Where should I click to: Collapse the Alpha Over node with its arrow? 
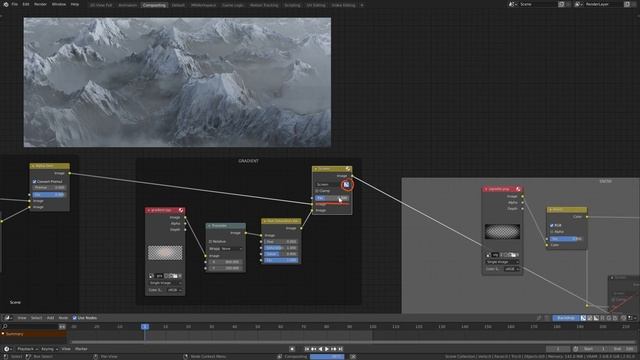pyautogui.click(x=33, y=166)
